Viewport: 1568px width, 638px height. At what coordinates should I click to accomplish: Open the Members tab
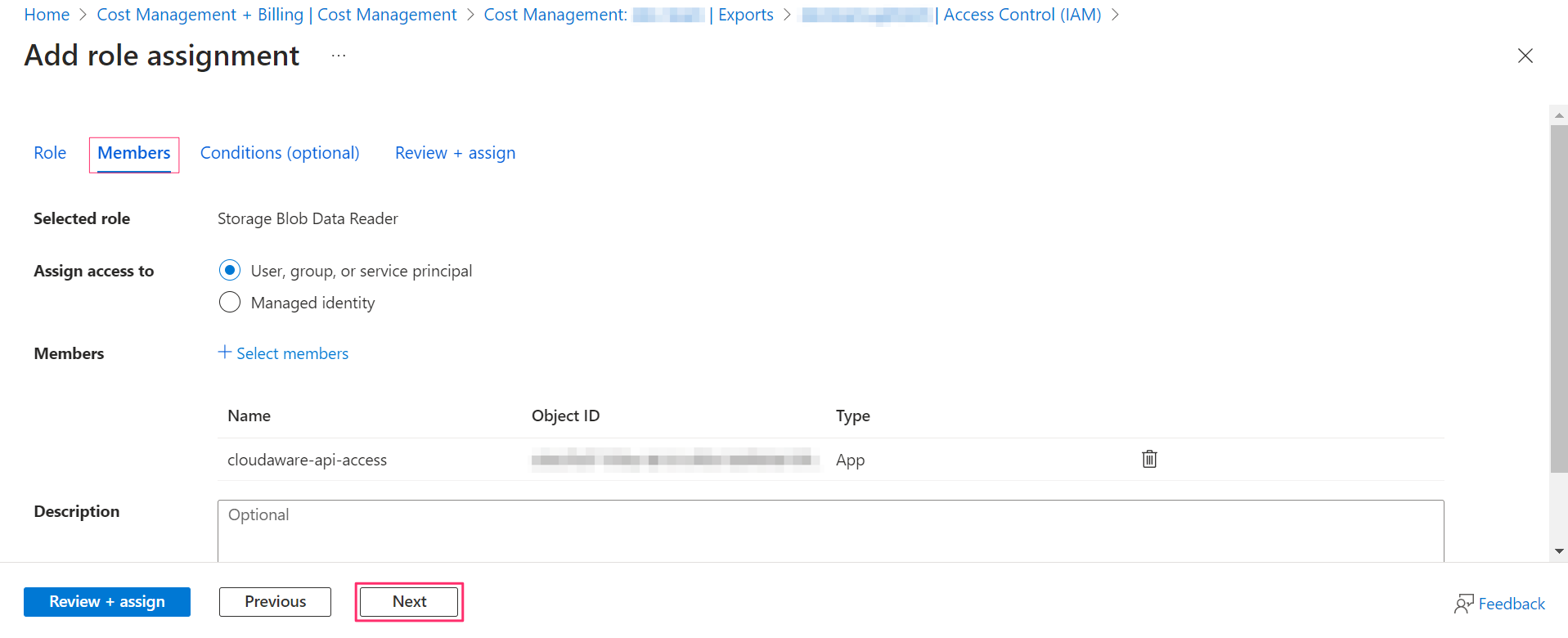coord(134,153)
